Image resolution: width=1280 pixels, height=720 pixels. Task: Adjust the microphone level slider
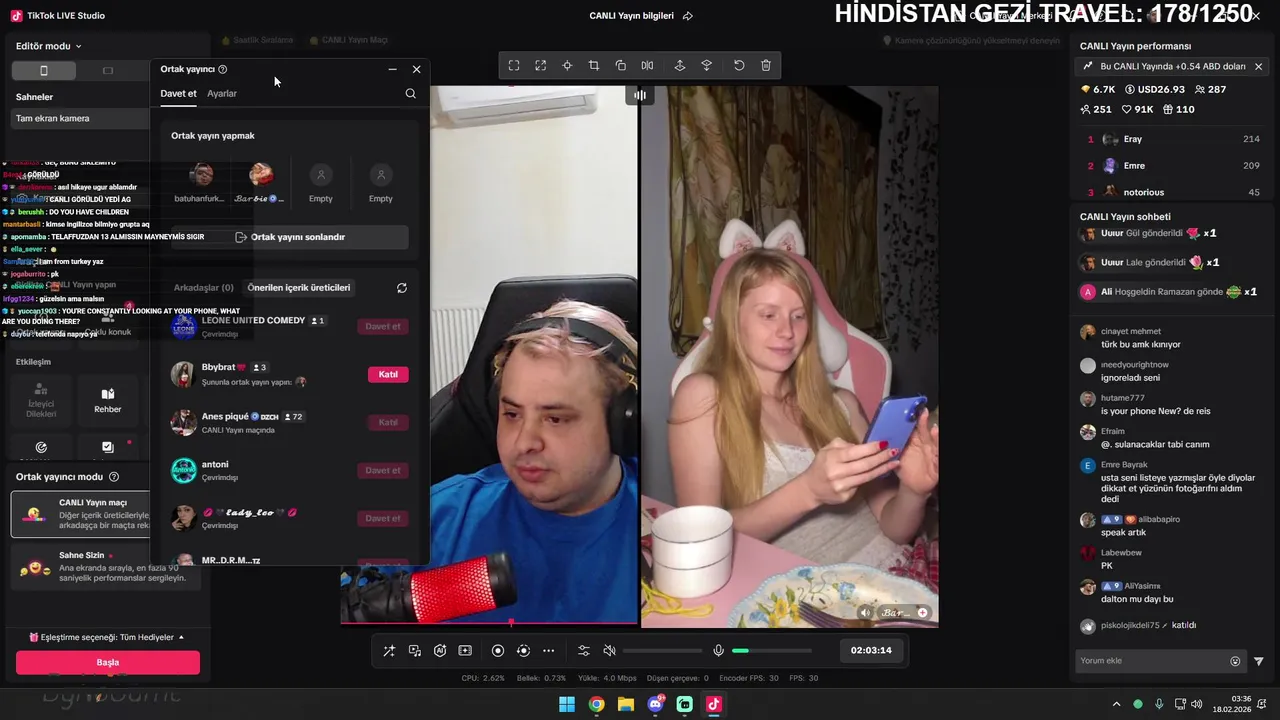(x=772, y=651)
